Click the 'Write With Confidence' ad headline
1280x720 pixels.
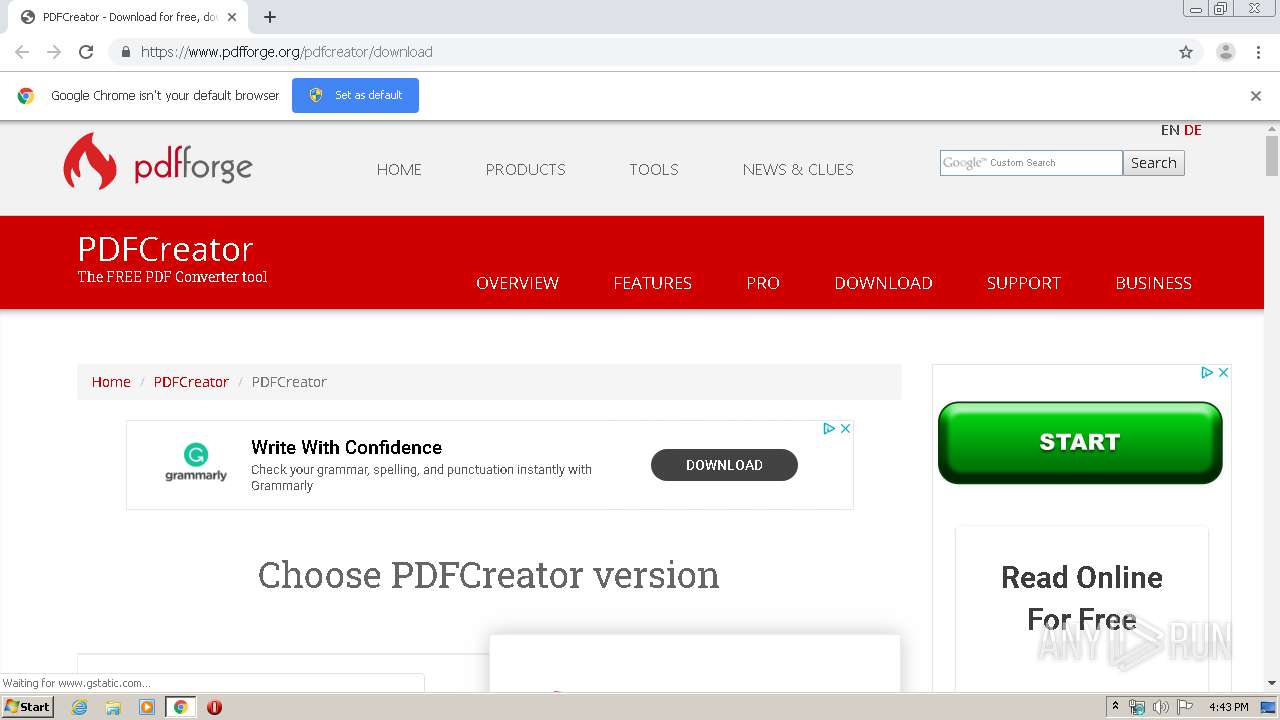346,447
